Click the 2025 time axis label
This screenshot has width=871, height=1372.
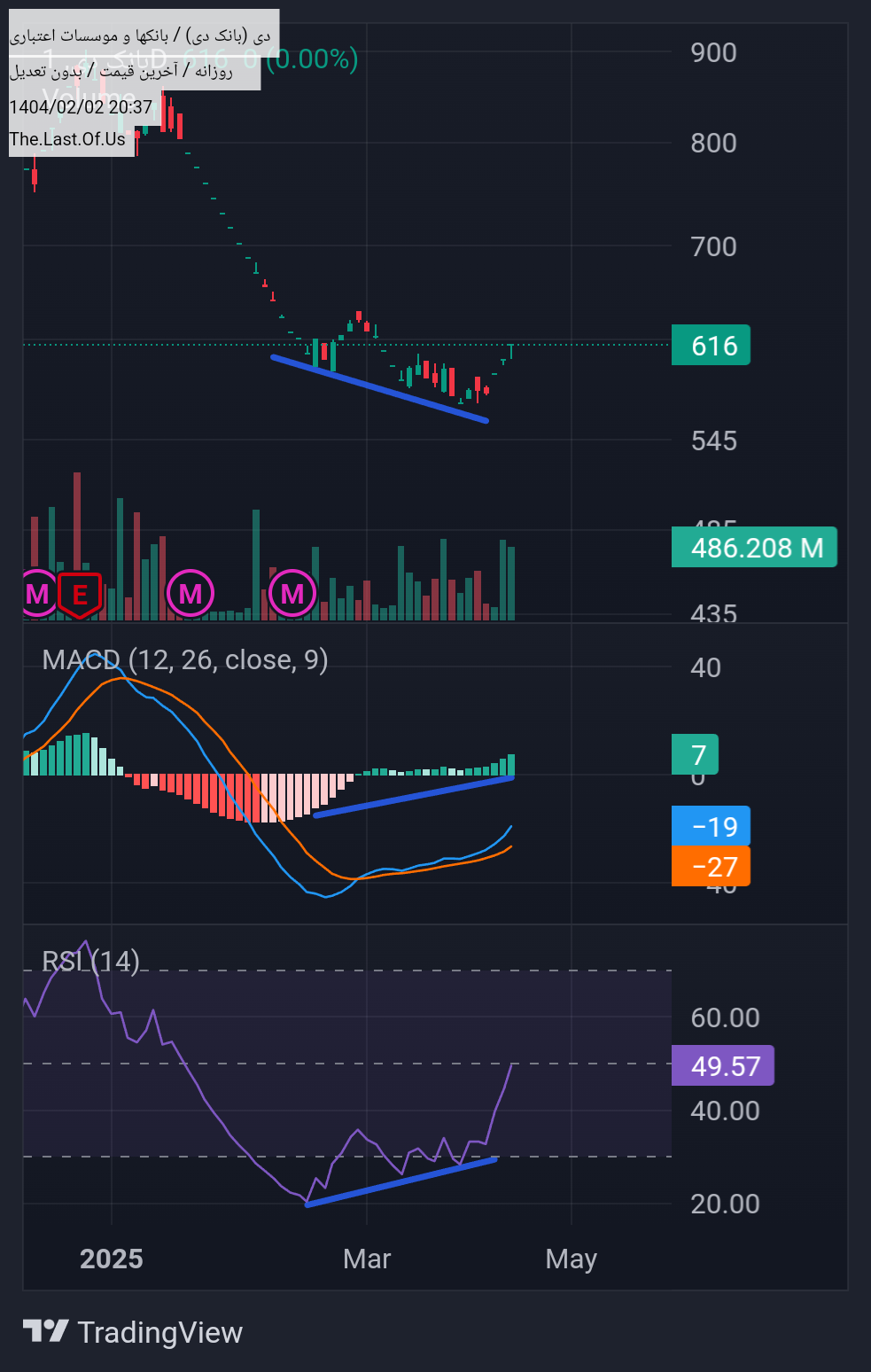(x=112, y=1259)
